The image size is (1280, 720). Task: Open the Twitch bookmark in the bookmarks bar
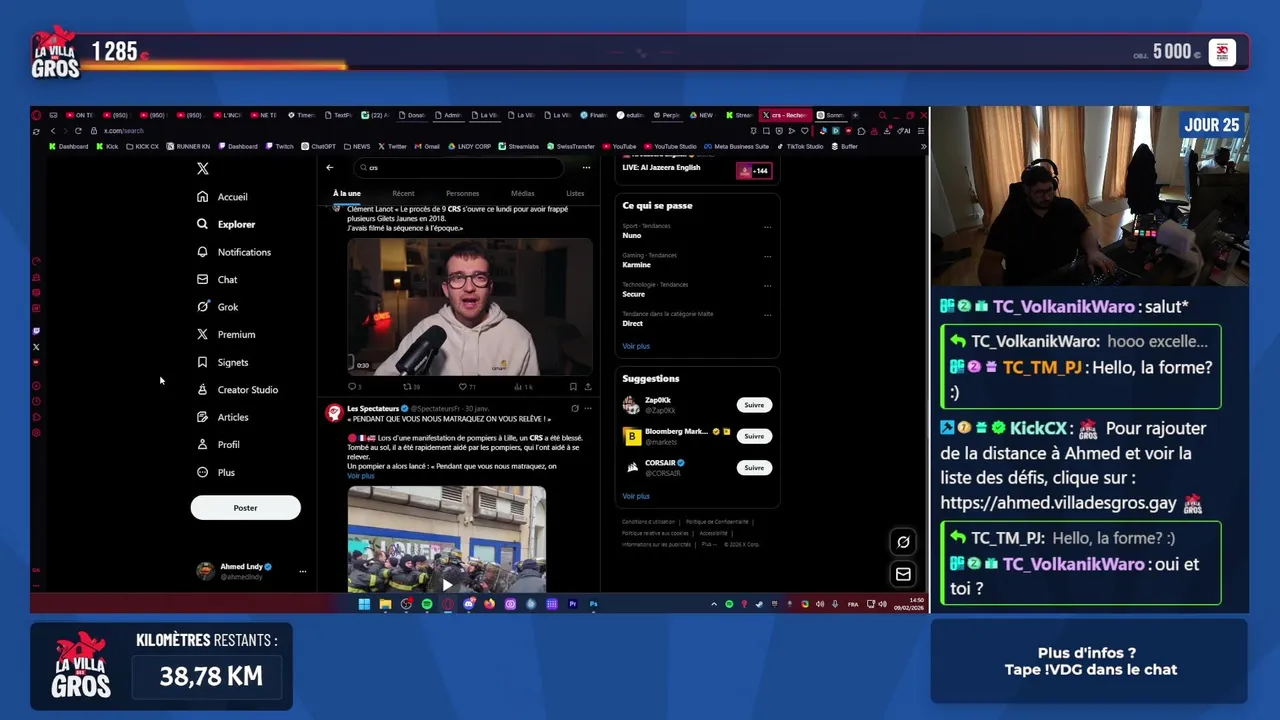[279, 147]
